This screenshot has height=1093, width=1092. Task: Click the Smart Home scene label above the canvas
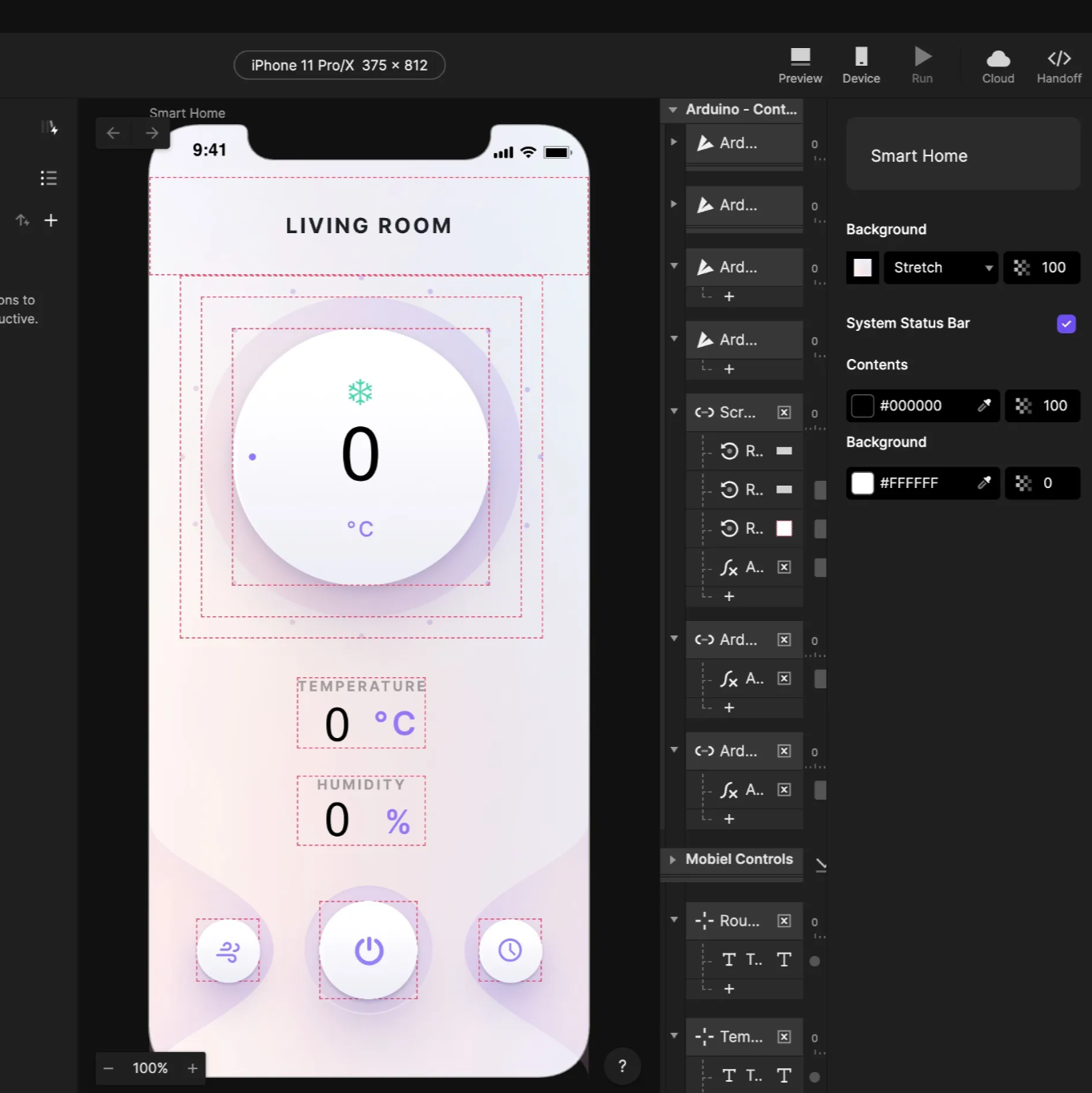click(187, 113)
